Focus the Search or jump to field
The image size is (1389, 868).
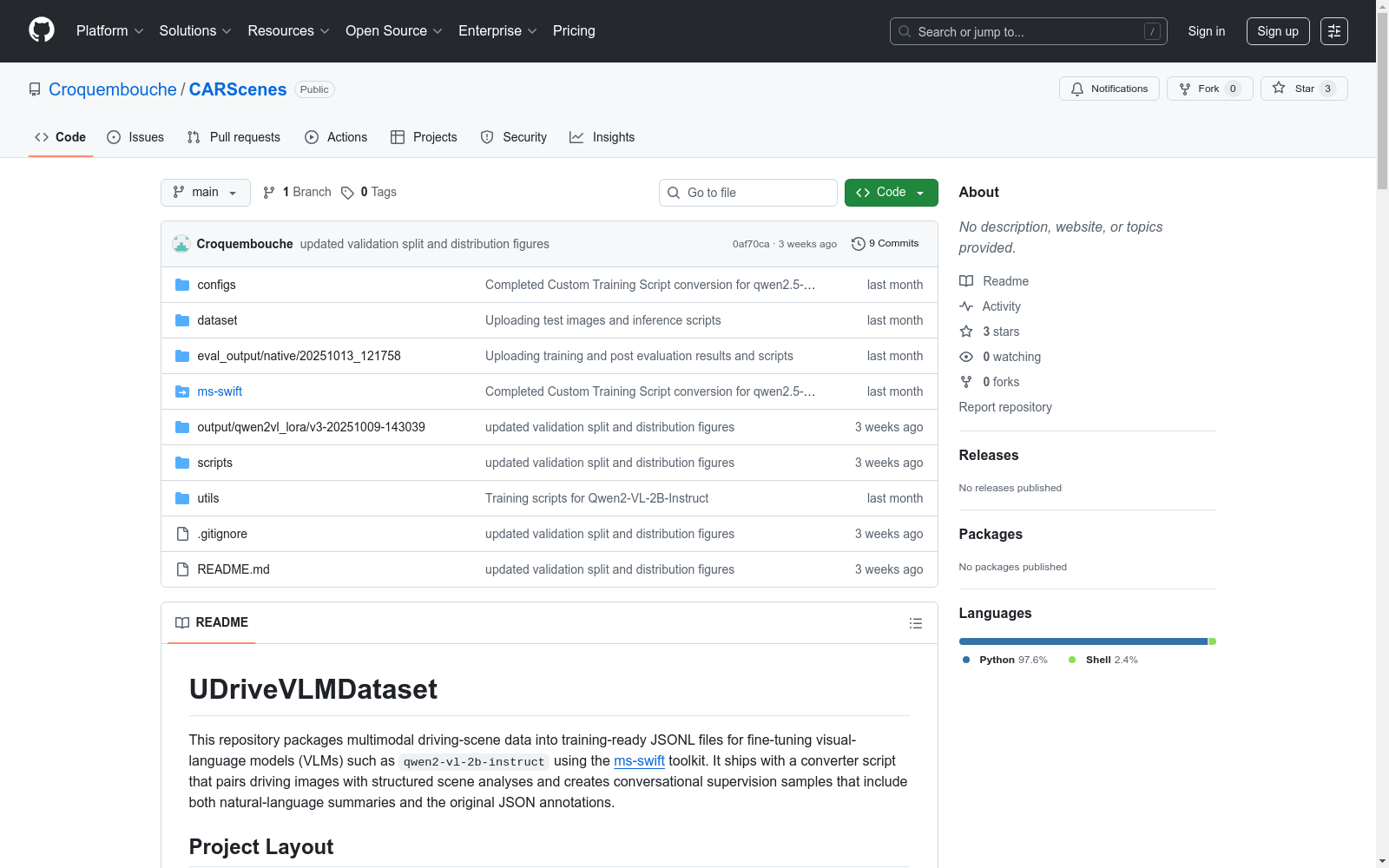(x=1029, y=31)
